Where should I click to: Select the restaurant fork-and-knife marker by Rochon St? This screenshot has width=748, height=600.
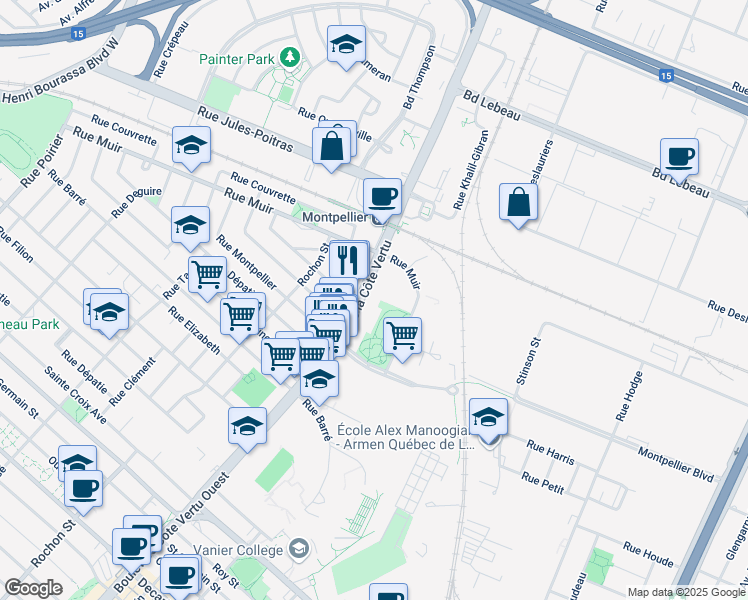[x=348, y=261]
